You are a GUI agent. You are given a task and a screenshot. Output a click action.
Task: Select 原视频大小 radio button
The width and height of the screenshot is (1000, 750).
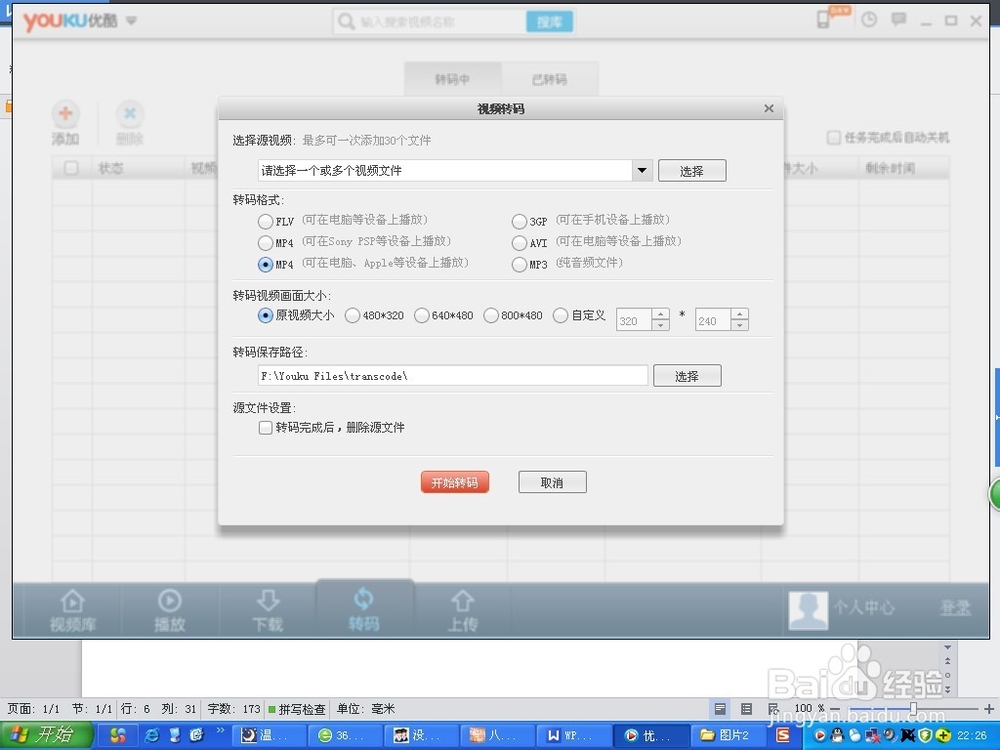[x=265, y=316]
